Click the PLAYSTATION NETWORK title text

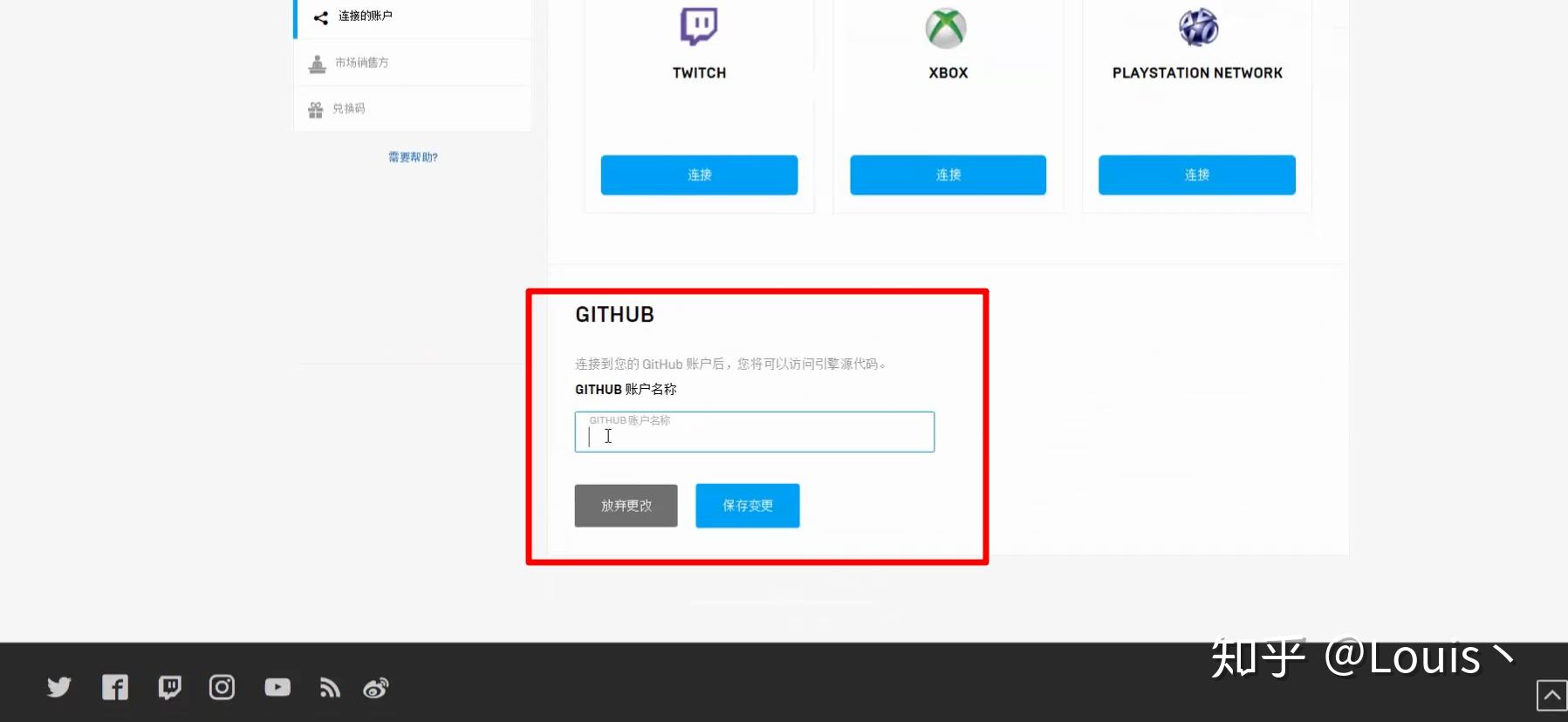coord(1197,73)
